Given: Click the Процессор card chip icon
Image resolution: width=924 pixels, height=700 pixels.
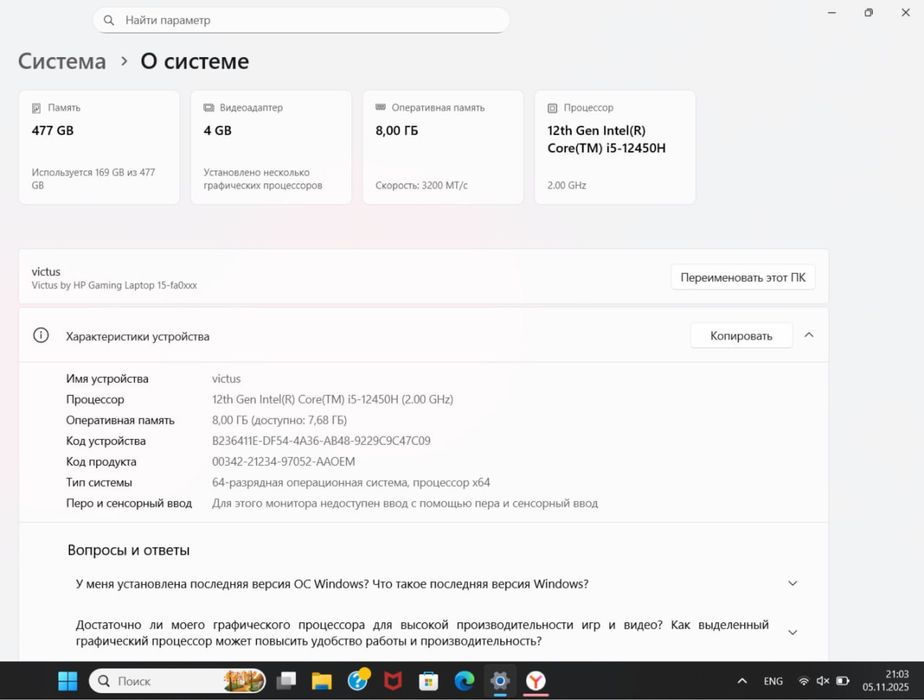Looking at the screenshot, I should coord(552,108).
